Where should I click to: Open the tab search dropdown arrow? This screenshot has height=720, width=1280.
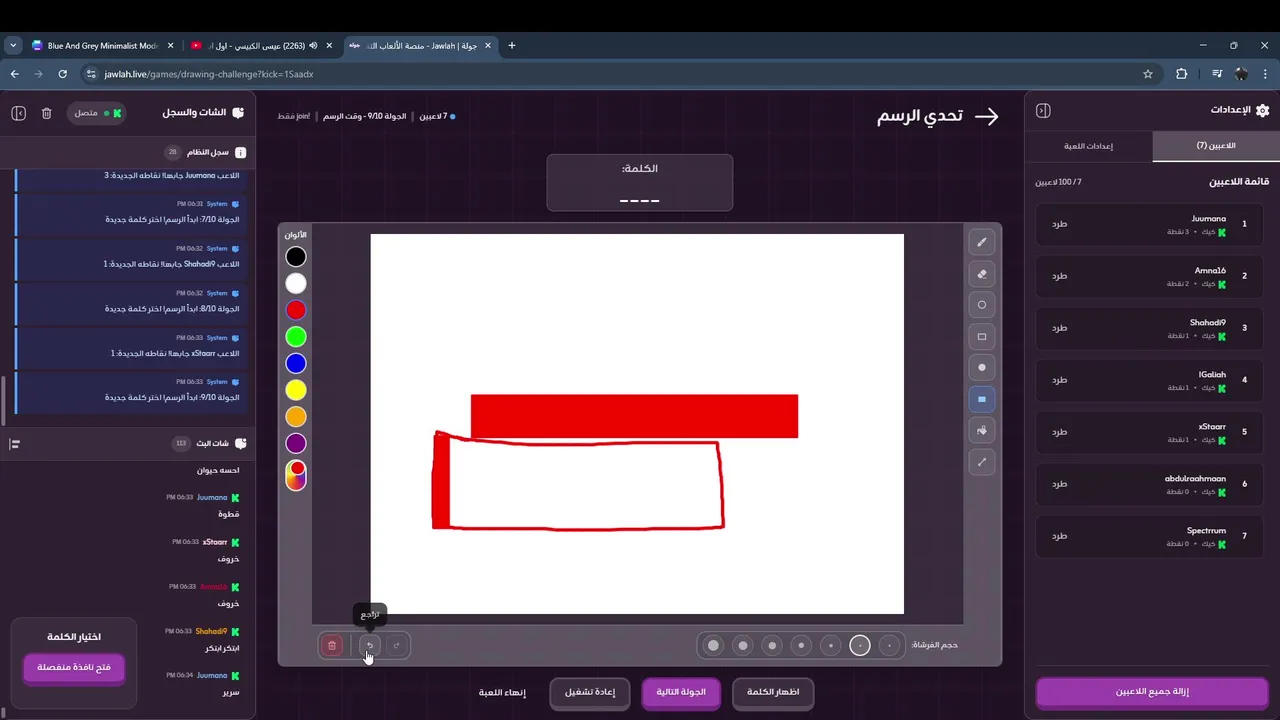pos(13,45)
